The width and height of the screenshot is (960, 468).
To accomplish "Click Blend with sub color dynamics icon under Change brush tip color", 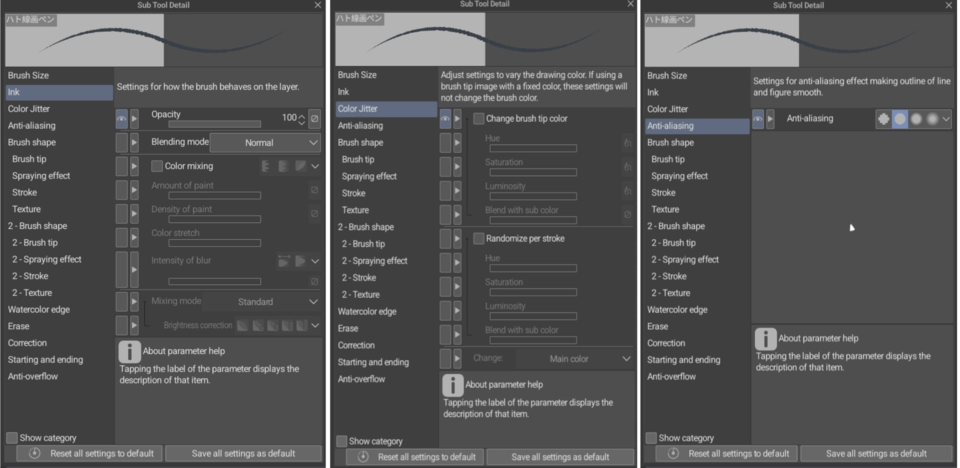I will tap(628, 214).
